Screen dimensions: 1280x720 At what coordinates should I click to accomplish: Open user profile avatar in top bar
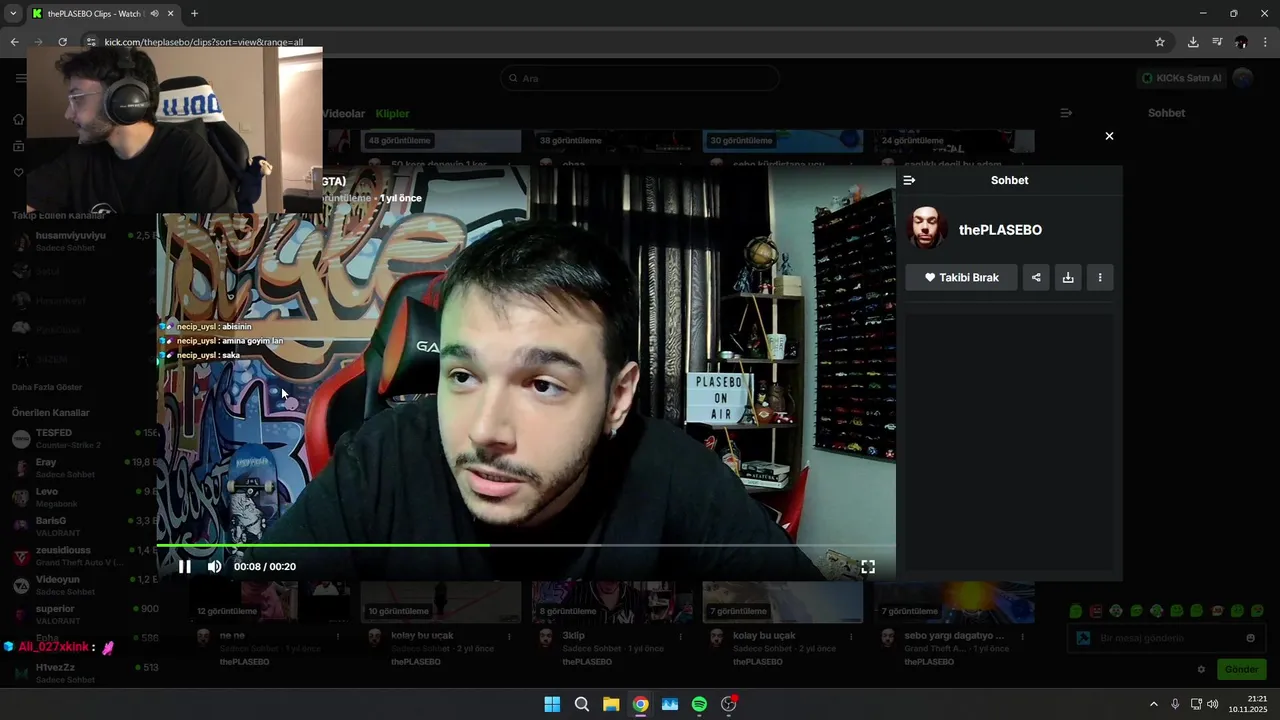(x=1242, y=78)
